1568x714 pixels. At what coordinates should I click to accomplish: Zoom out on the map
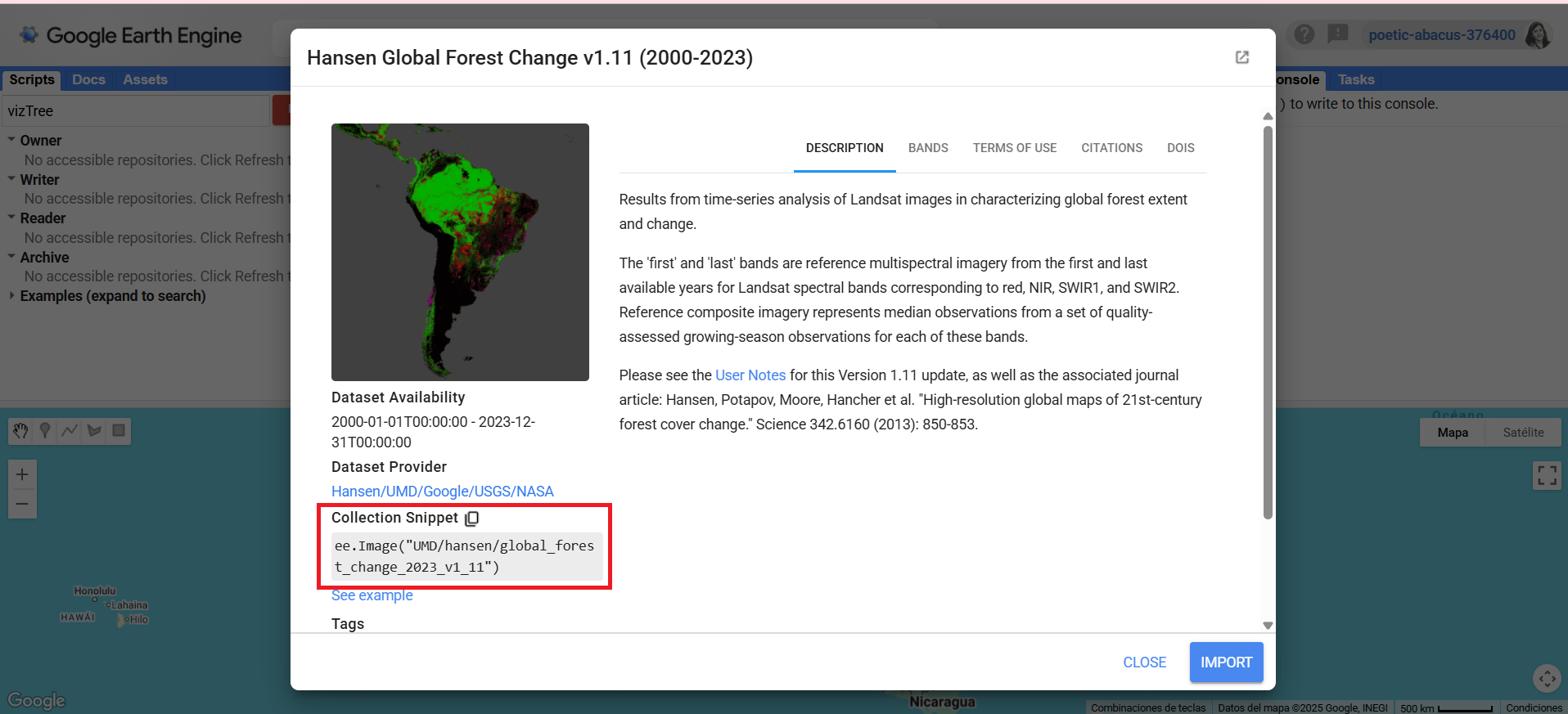22,504
